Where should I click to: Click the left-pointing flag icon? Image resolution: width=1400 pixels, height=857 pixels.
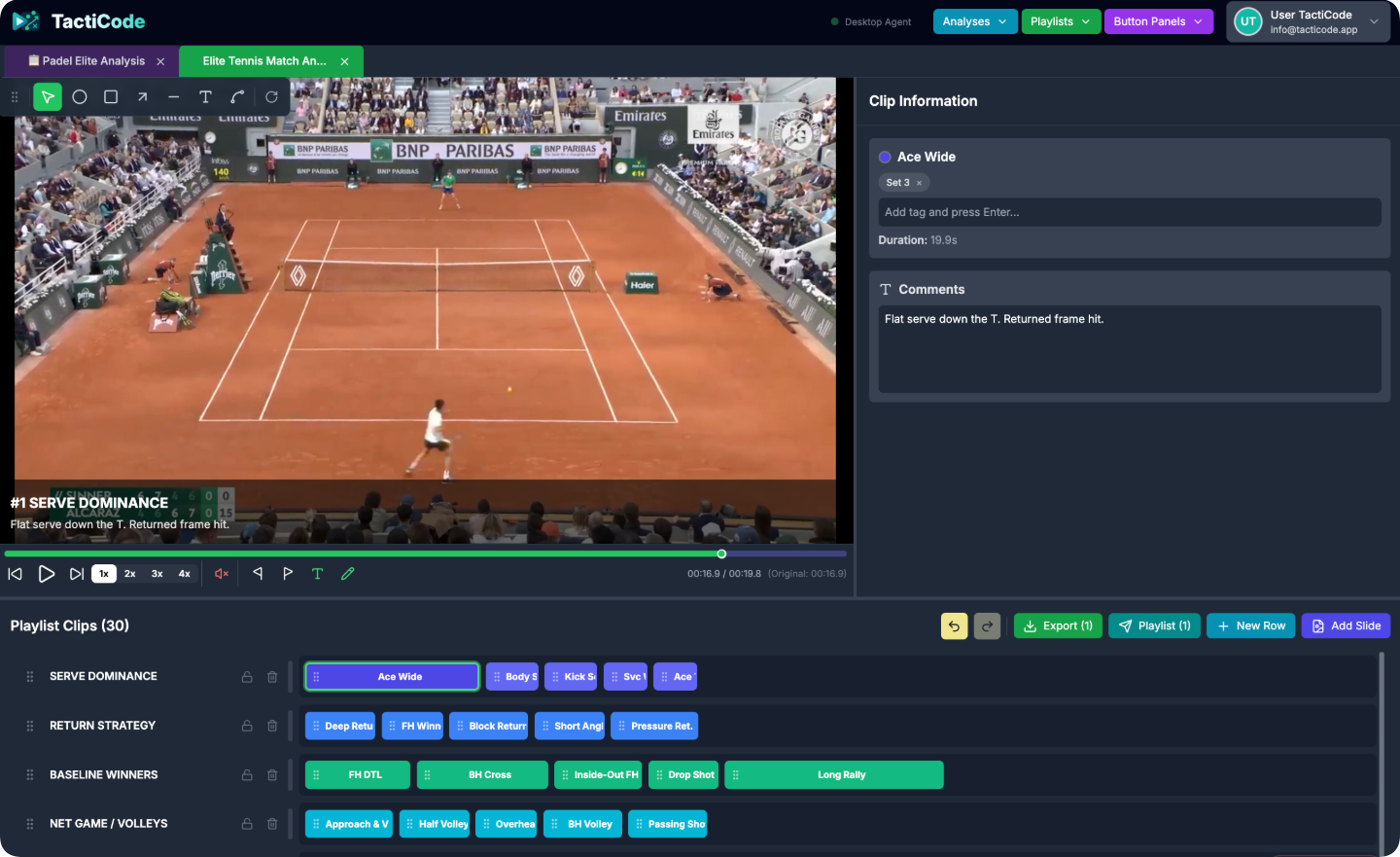(x=258, y=574)
